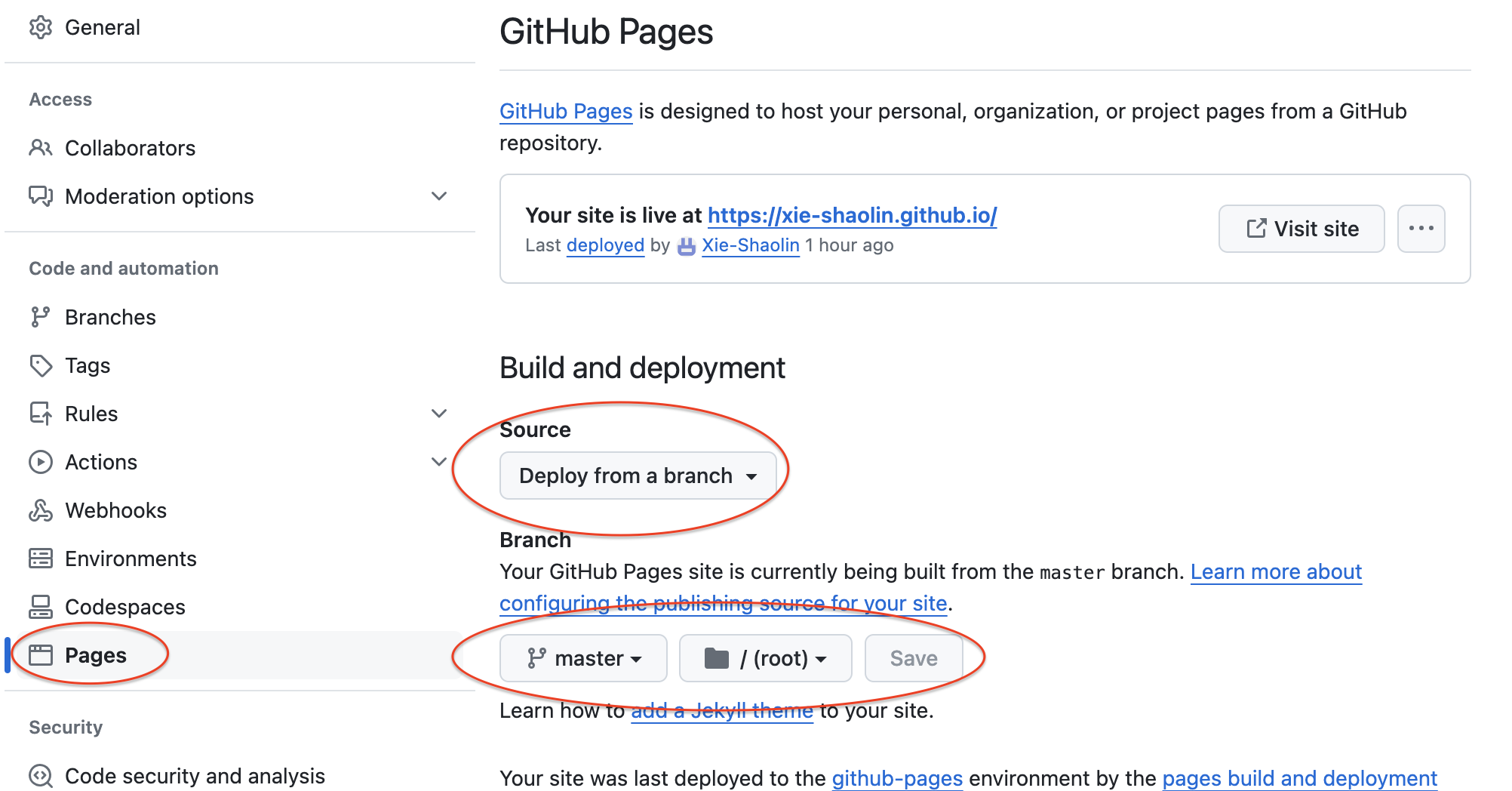
Task: Open the three-dots site options menu
Action: (x=1421, y=228)
